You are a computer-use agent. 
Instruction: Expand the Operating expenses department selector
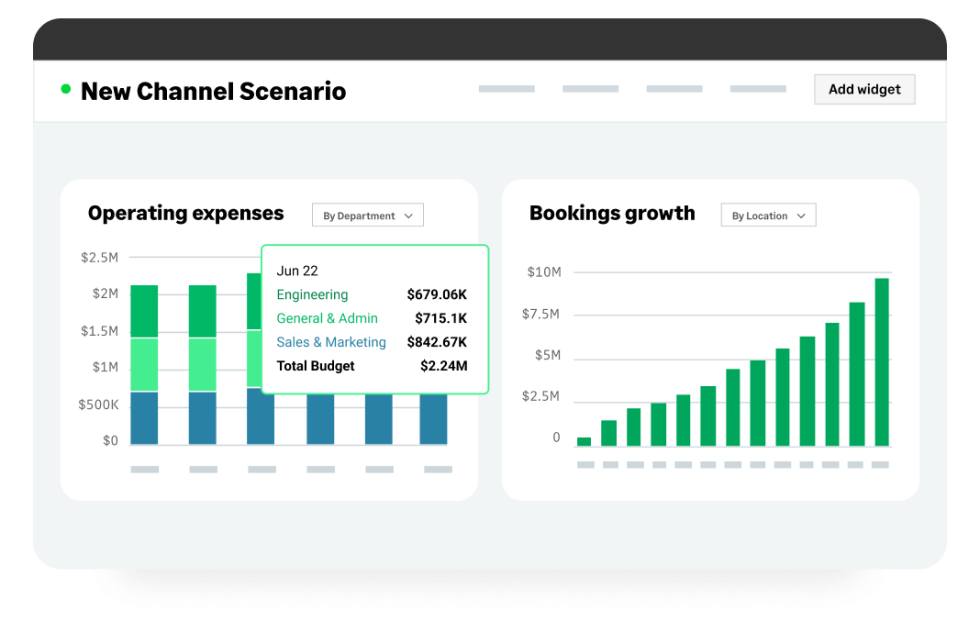click(x=367, y=214)
